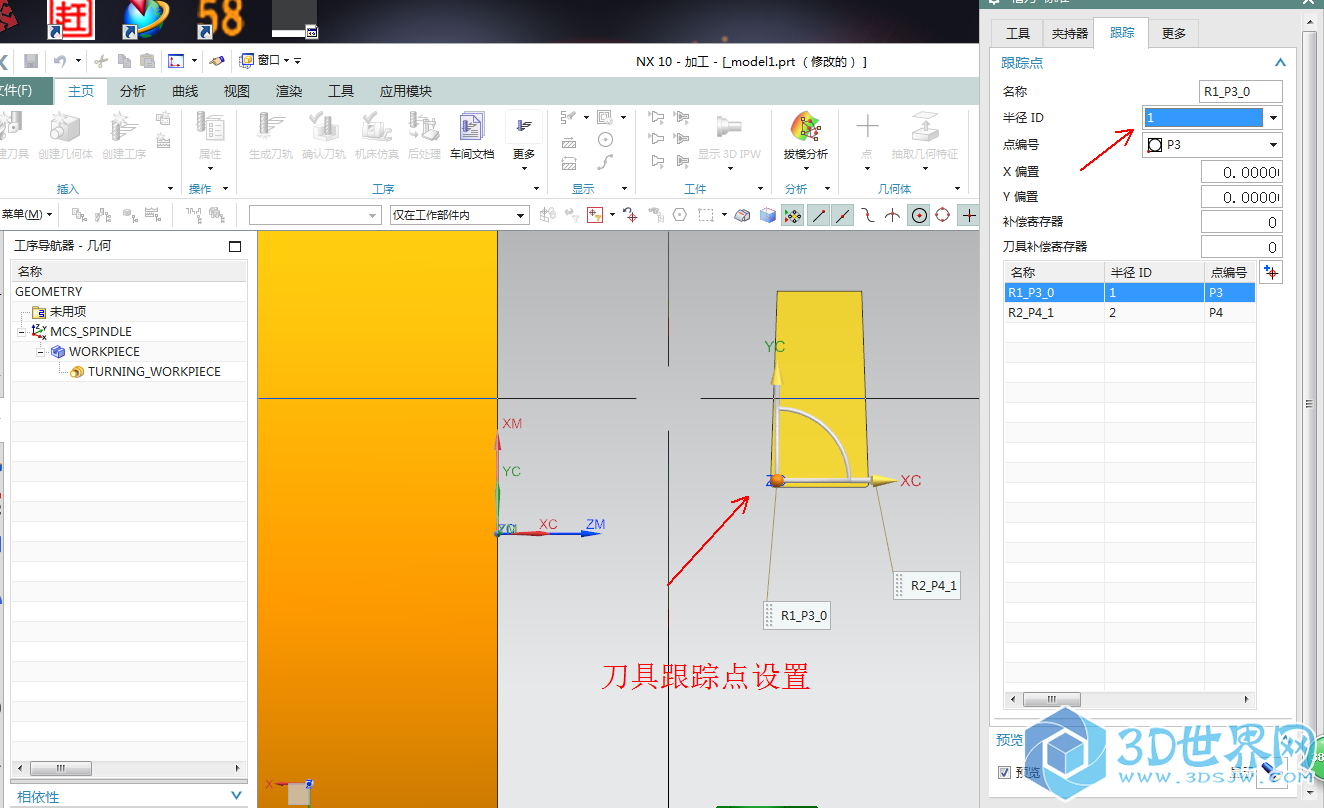The height and width of the screenshot is (808, 1324).
Task: Click the touch-up brush icon in quick toolbar
Action: tap(217, 61)
